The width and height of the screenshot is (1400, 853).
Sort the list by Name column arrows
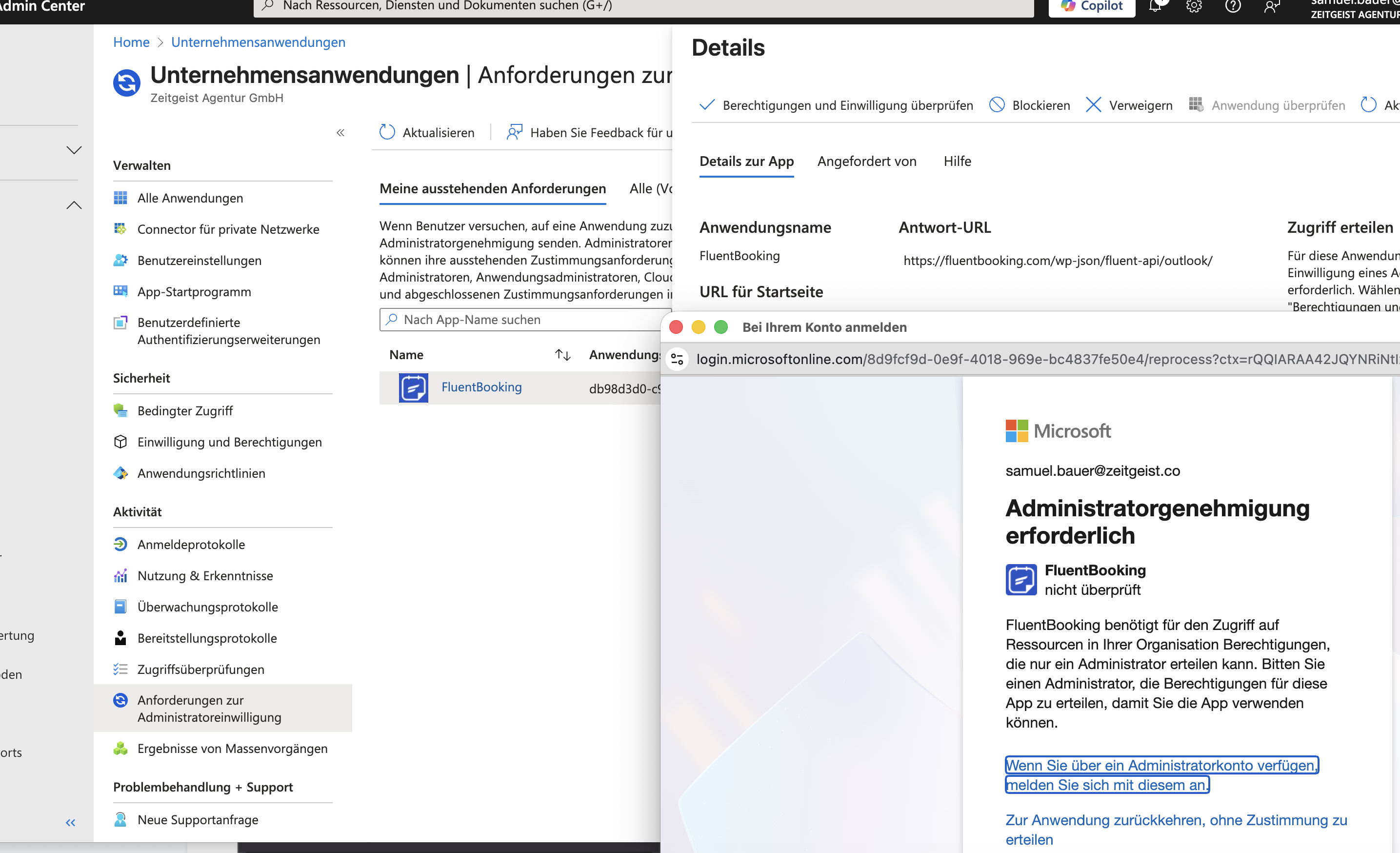point(562,355)
